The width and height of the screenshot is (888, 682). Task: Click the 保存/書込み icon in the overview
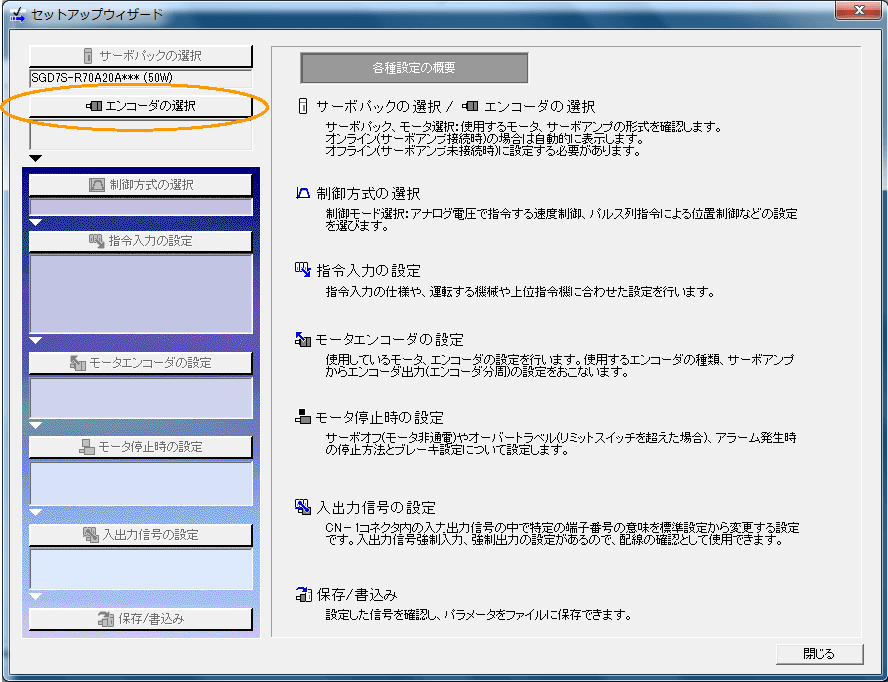[303, 595]
